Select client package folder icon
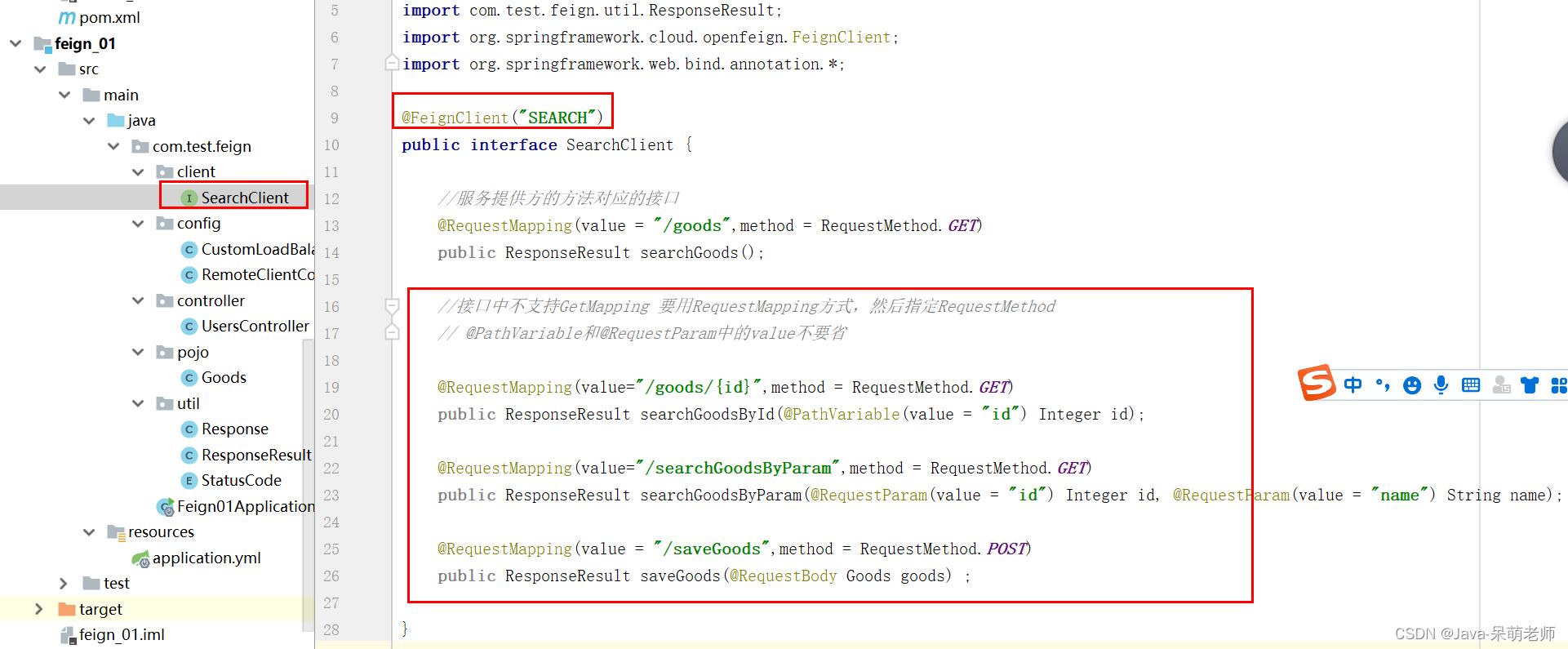The width and height of the screenshot is (1568, 649). coord(165,172)
